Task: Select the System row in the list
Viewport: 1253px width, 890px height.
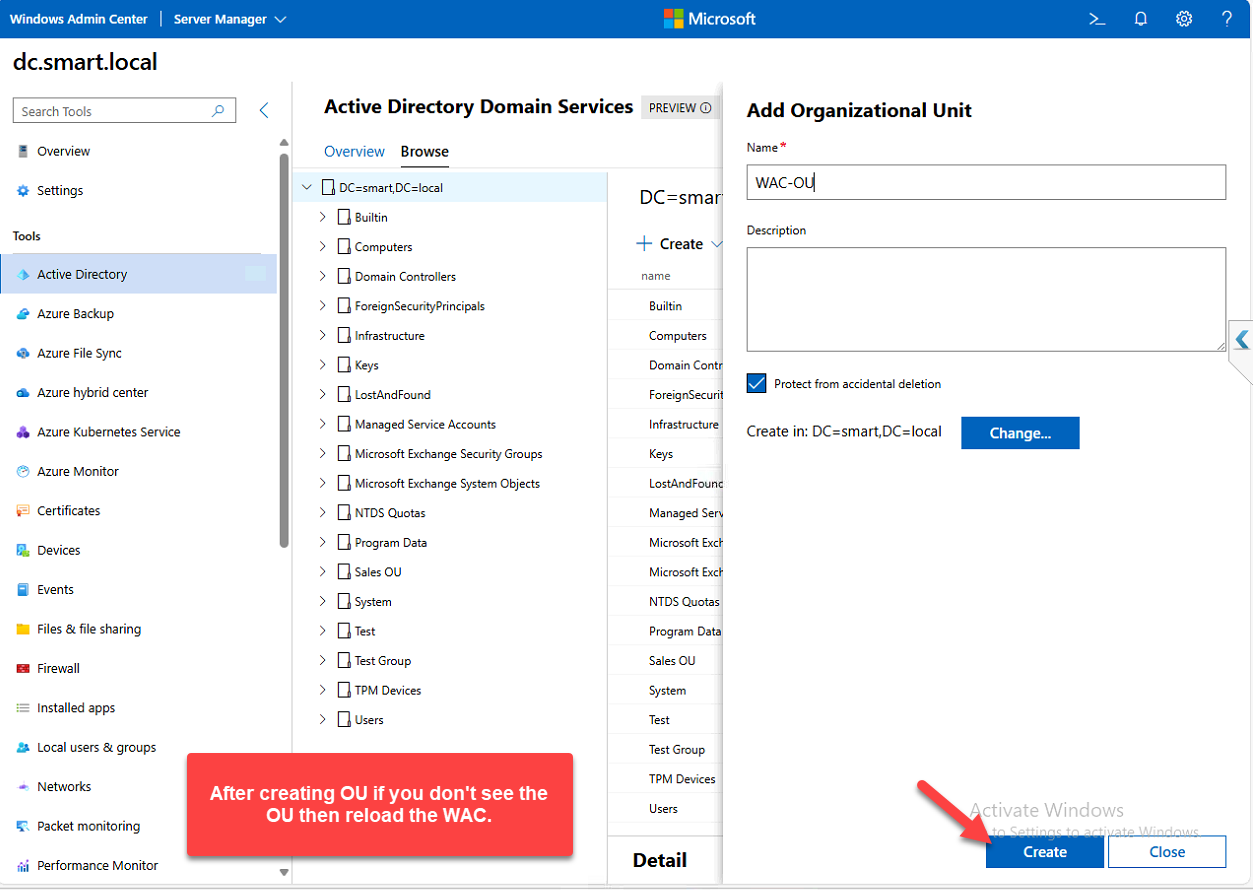Action: (x=665, y=690)
